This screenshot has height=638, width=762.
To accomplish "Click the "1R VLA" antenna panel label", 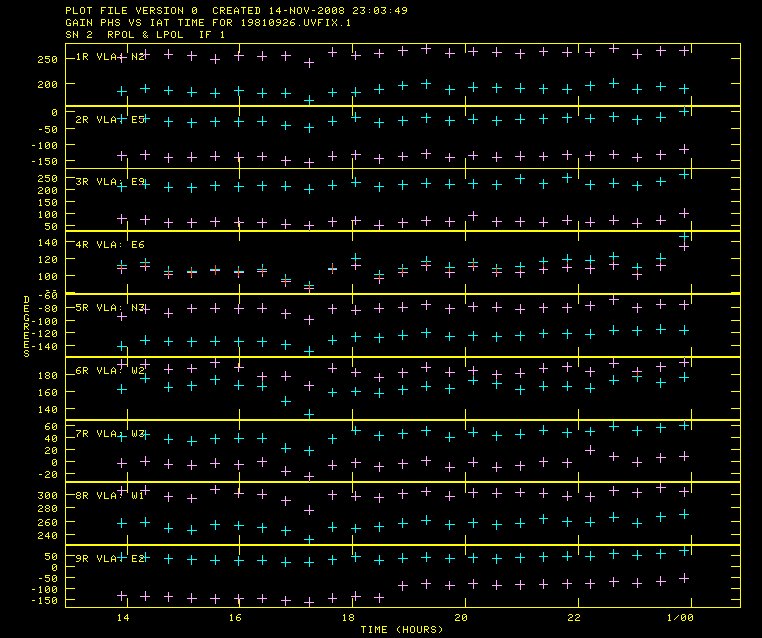I will [112, 57].
